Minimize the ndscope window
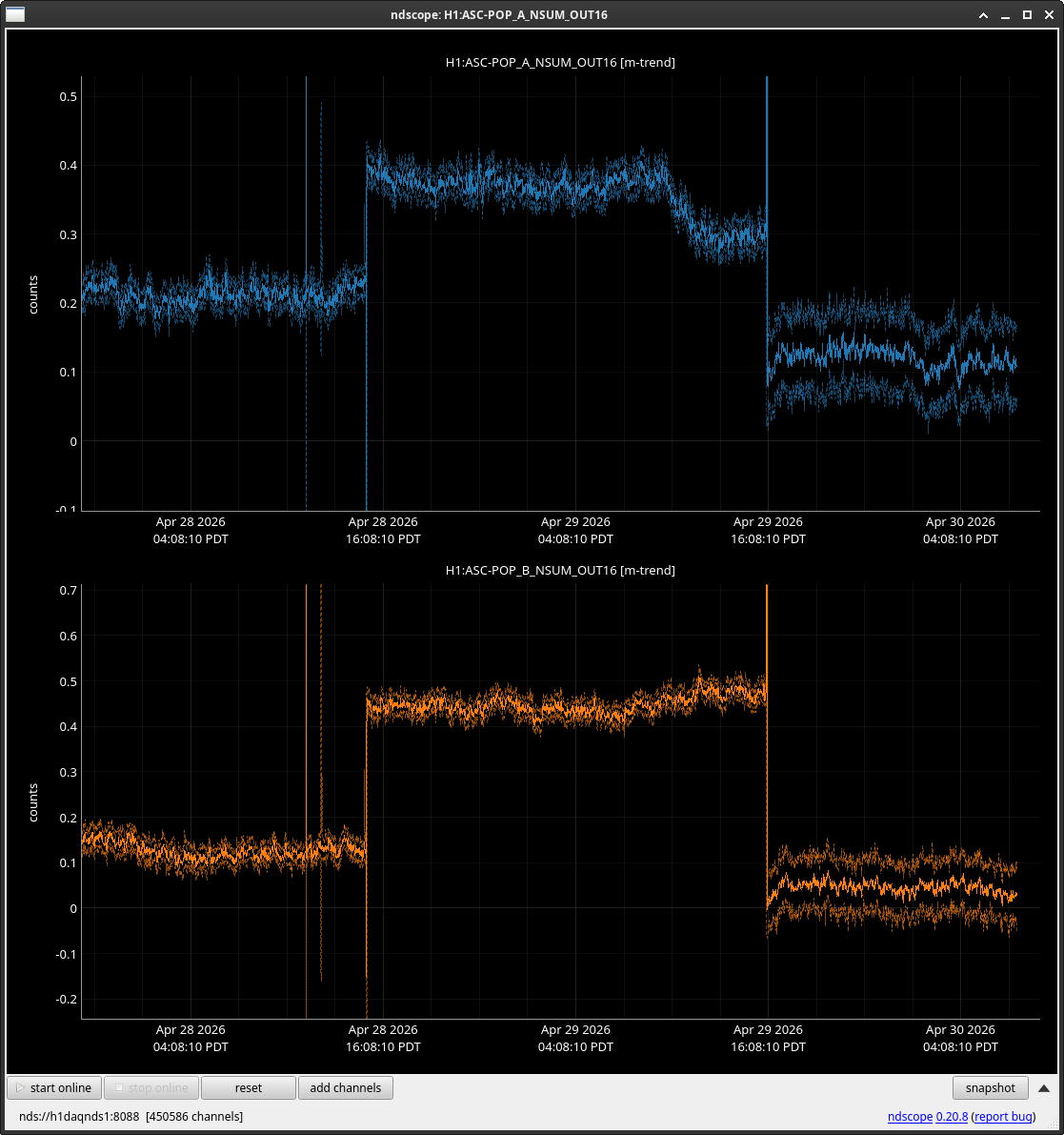This screenshot has width=1064, height=1135. click(1005, 15)
